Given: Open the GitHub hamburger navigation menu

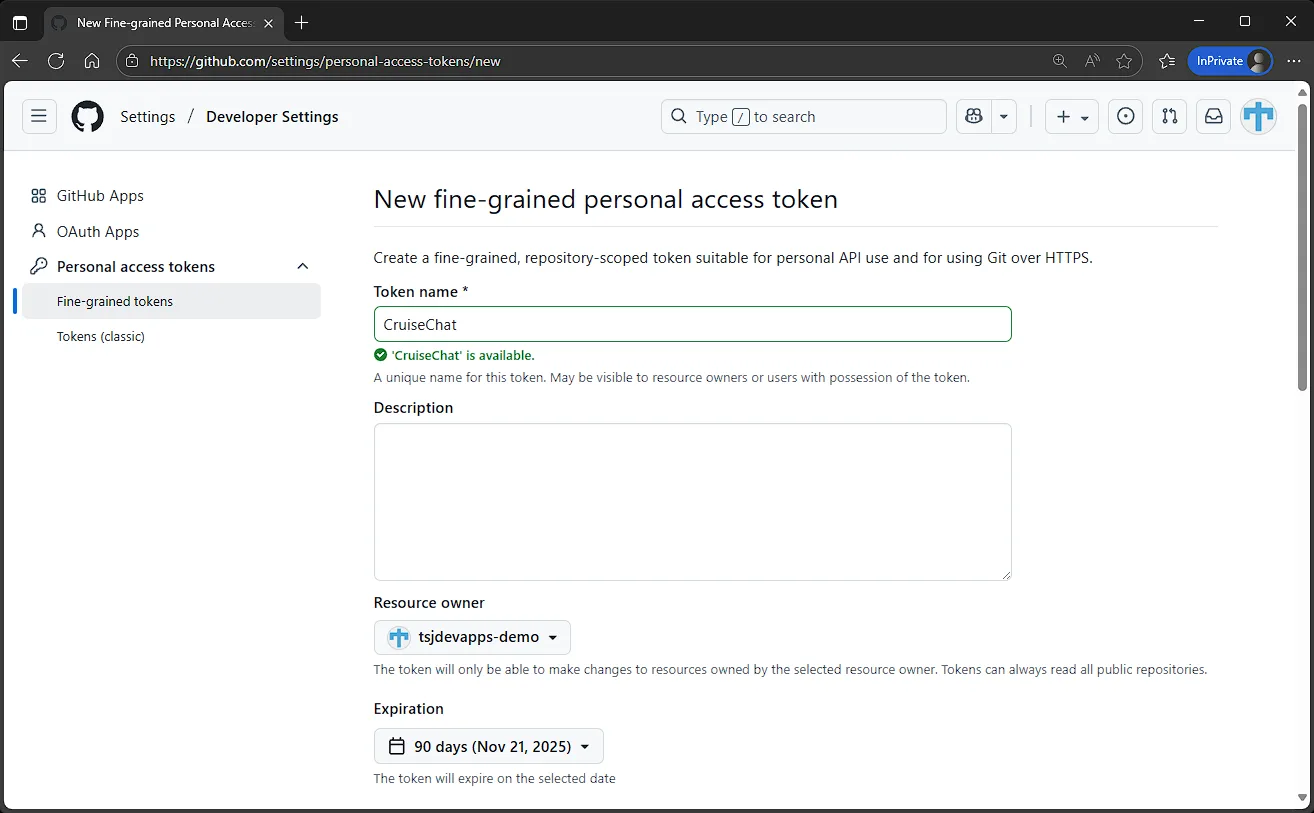Looking at the screenshot, I should [39, 116].
